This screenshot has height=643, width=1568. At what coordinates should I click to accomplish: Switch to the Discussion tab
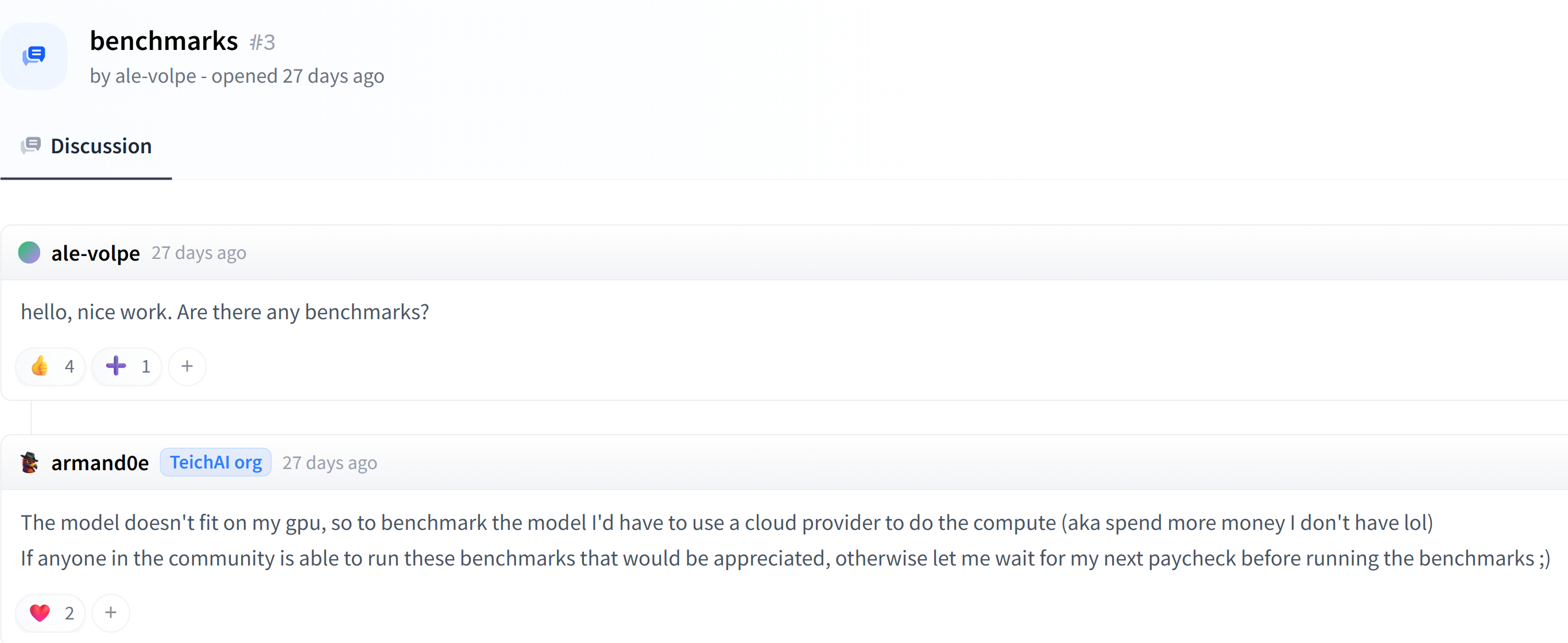tap(100, 146)
